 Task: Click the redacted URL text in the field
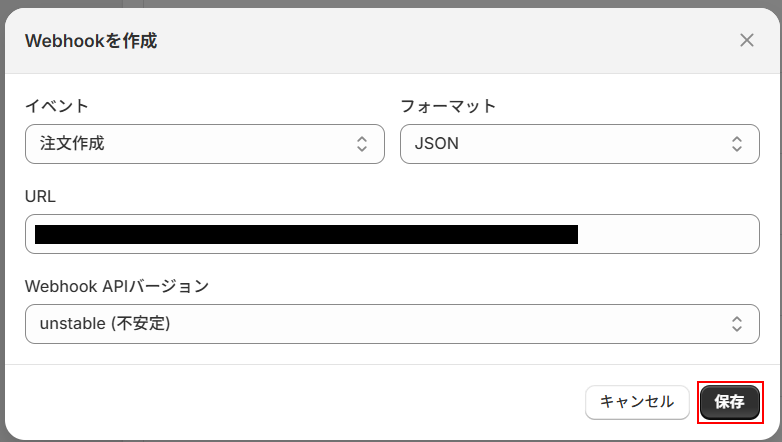pos(306,235)
